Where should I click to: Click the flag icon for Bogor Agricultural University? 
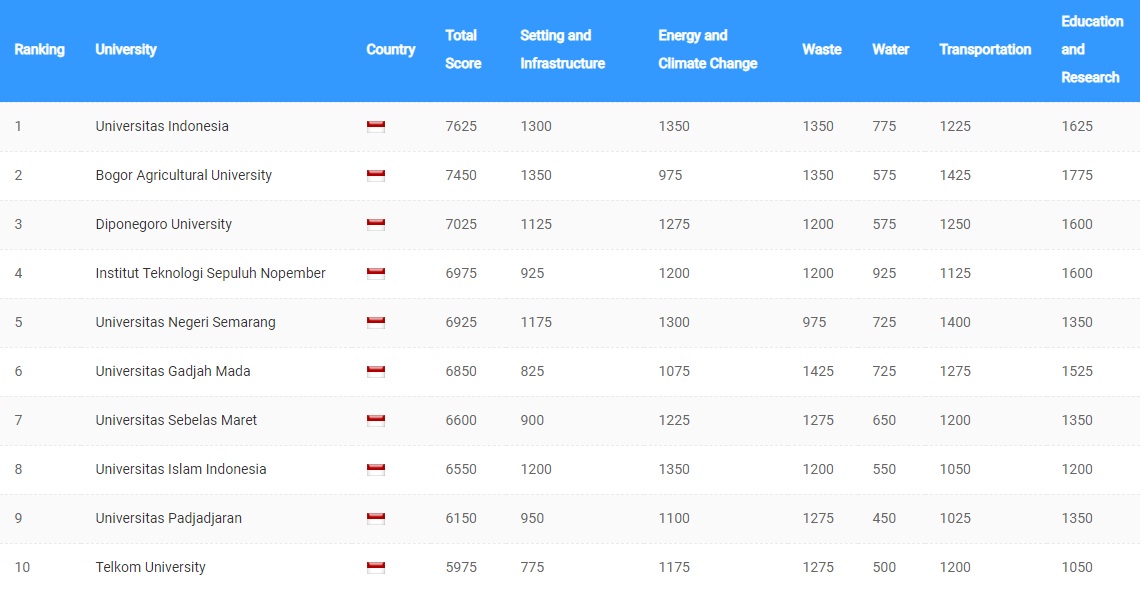click(376, 176)
